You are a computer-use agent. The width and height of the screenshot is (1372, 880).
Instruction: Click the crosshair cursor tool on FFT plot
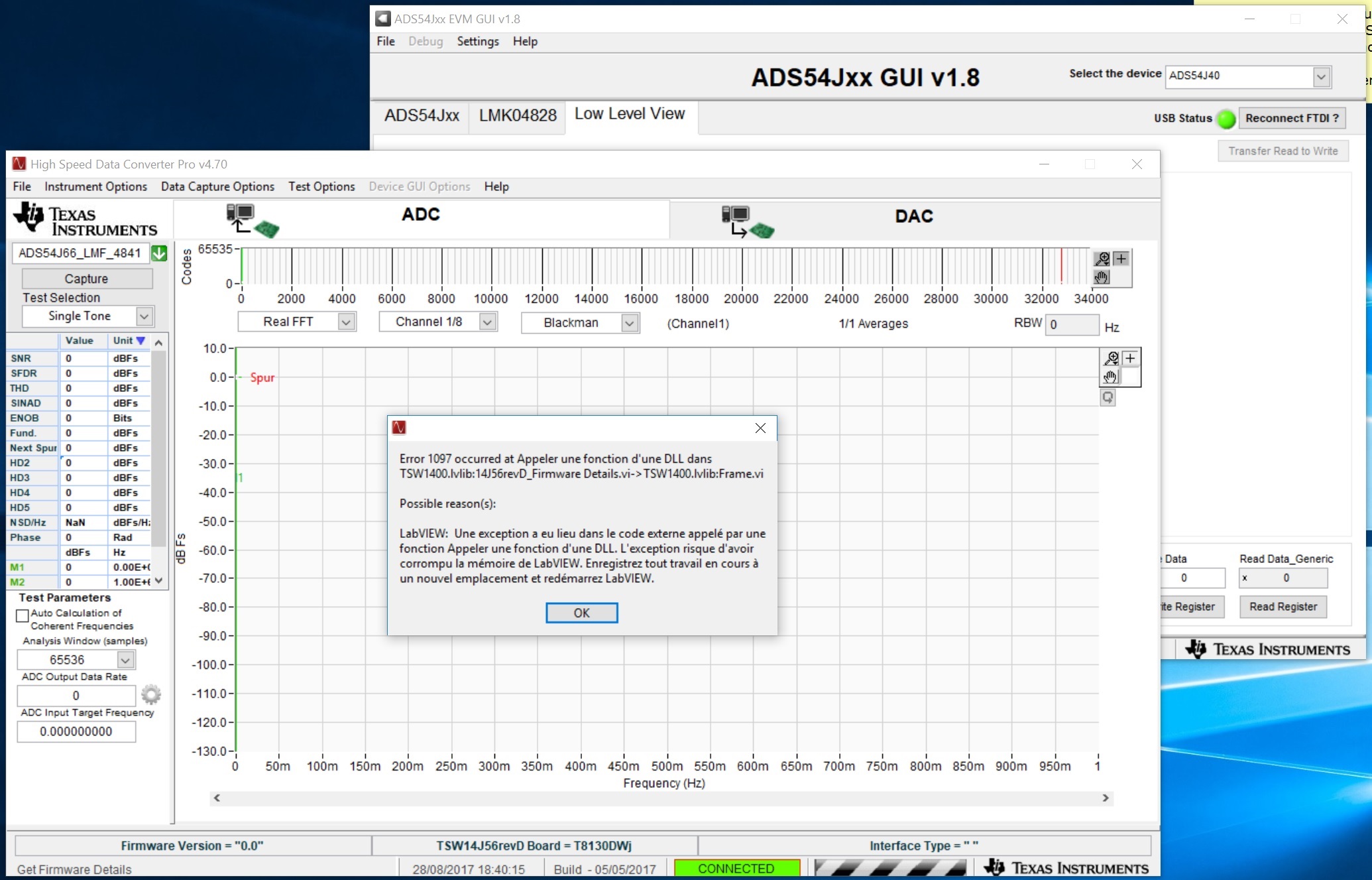tap(1130, 359)
